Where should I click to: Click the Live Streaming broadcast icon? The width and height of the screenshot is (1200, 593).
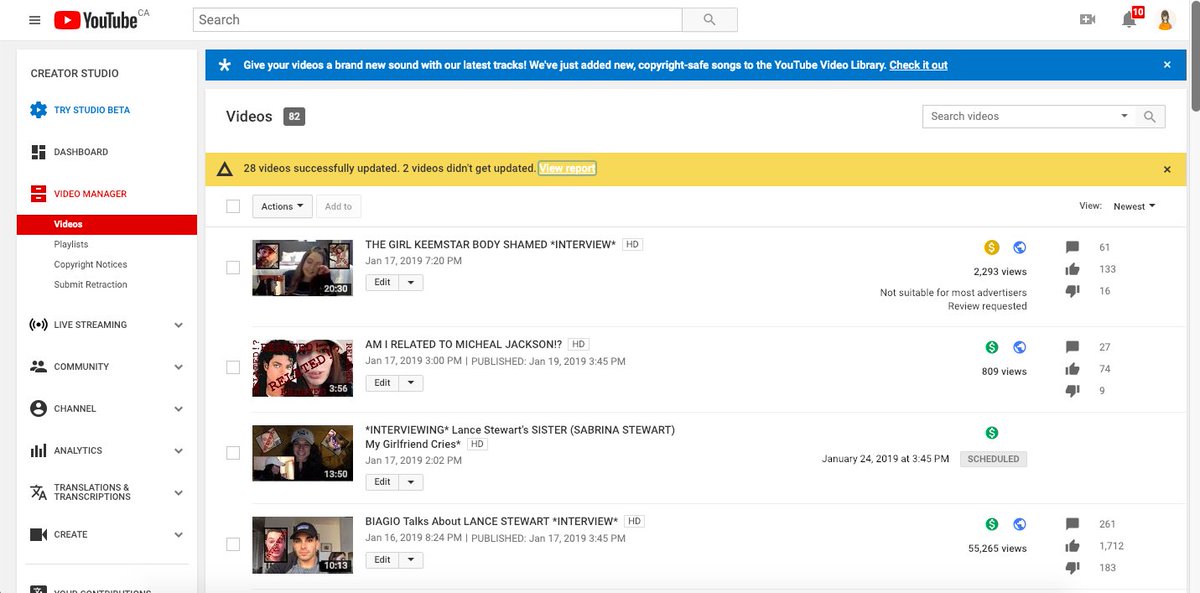click(38, 325)
